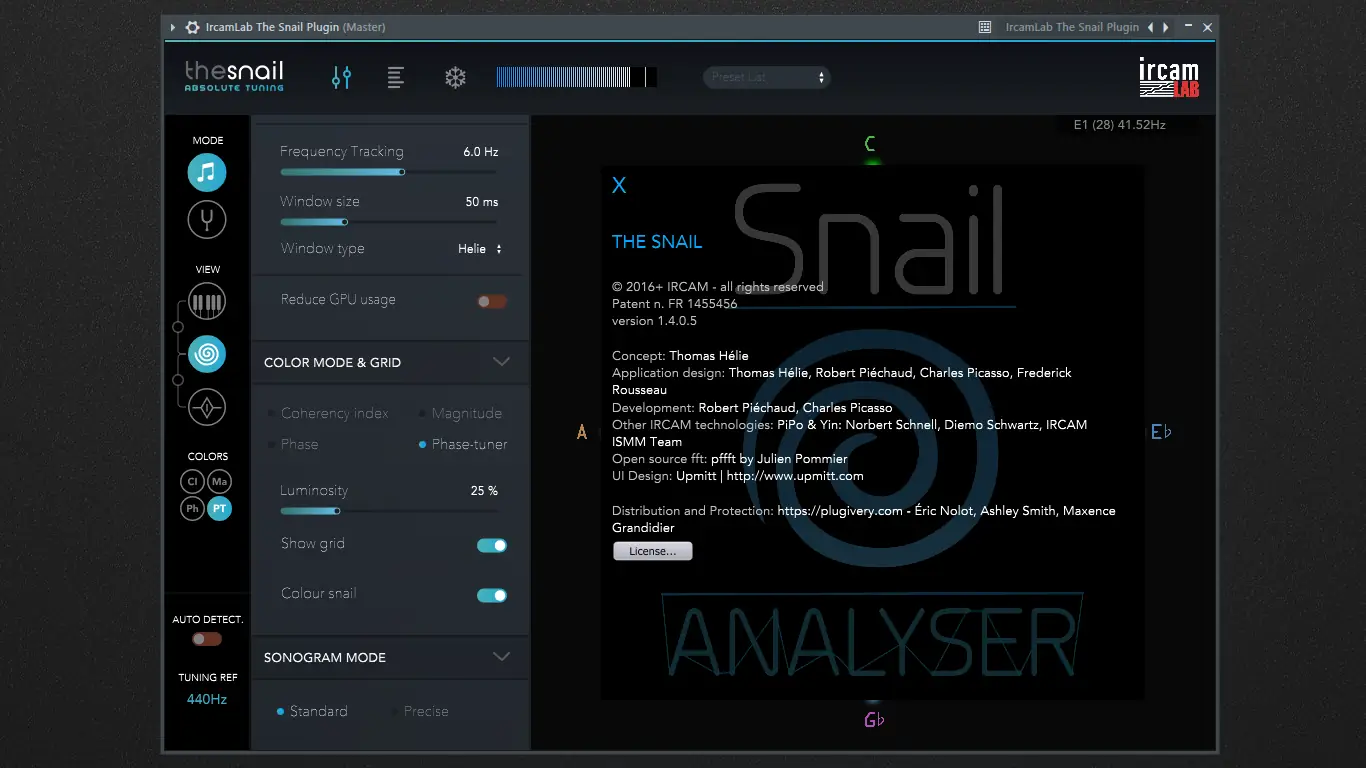Click the Patent n. FR 1455456 text
1366x768 pixels.
click(675, 304)
